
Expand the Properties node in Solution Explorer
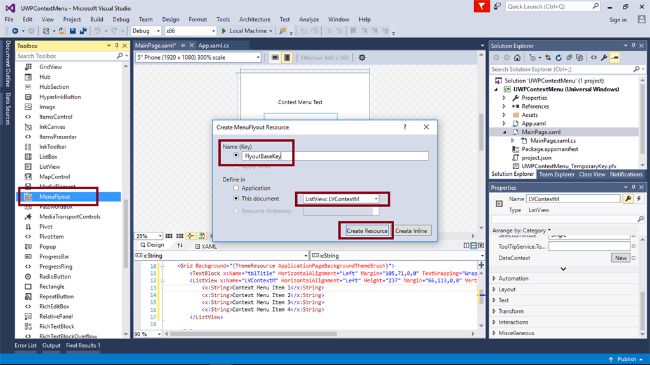(504, 98)
